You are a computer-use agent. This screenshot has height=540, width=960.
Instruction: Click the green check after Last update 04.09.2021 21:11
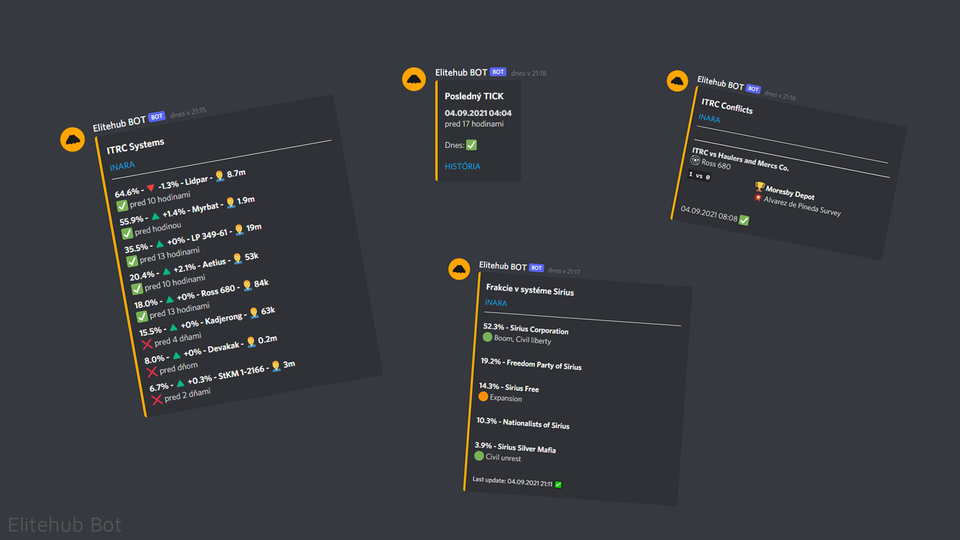558,484
